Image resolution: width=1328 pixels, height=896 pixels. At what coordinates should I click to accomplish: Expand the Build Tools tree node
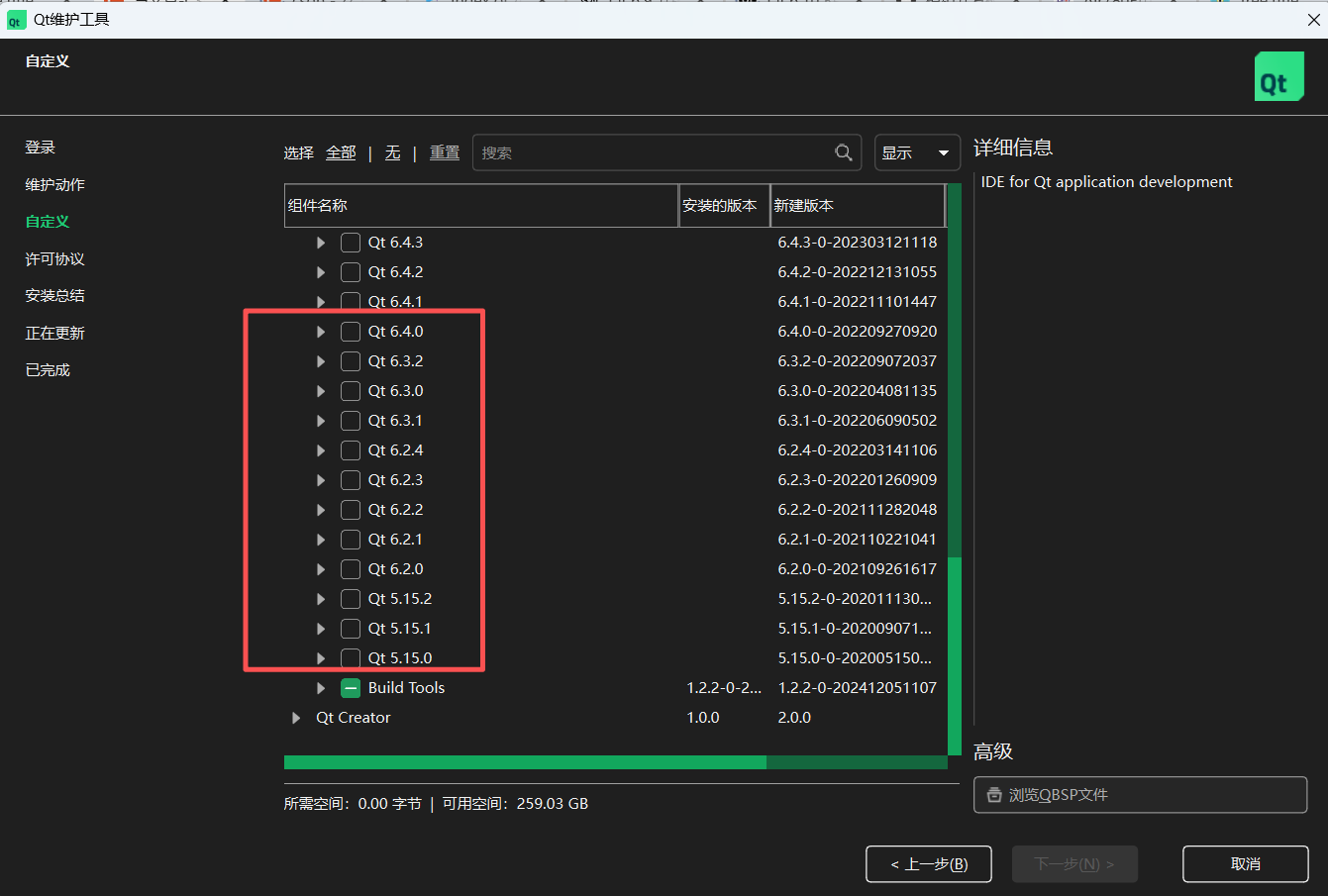pyautogui.click(x=321, y=688)
